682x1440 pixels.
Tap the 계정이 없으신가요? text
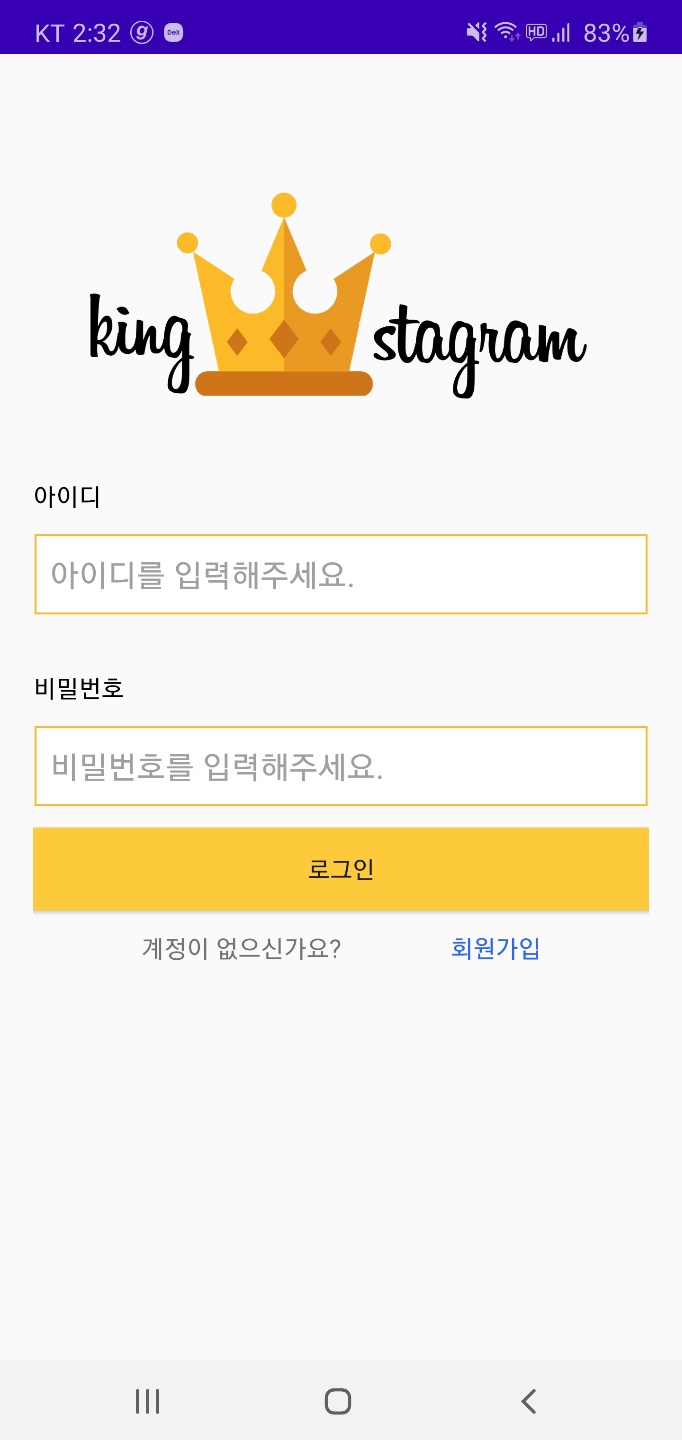[240, 948]
